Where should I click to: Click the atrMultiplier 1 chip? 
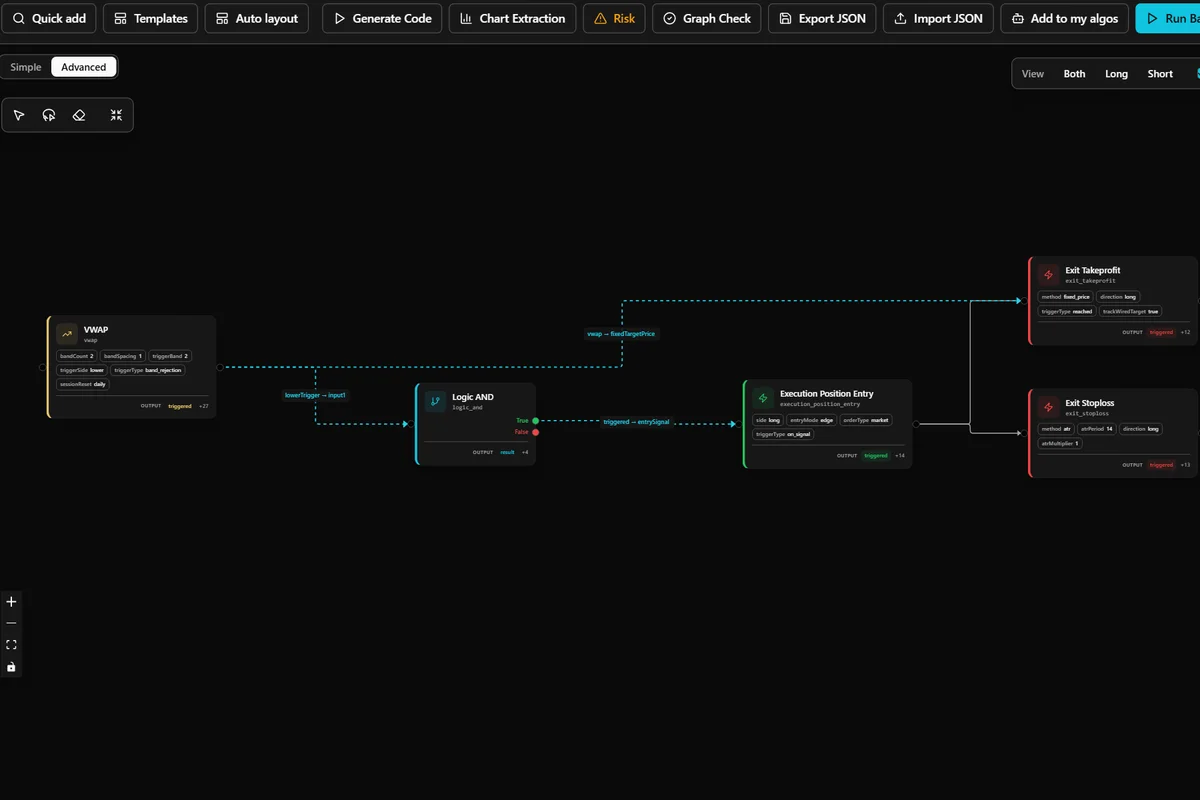[1060, 443]
